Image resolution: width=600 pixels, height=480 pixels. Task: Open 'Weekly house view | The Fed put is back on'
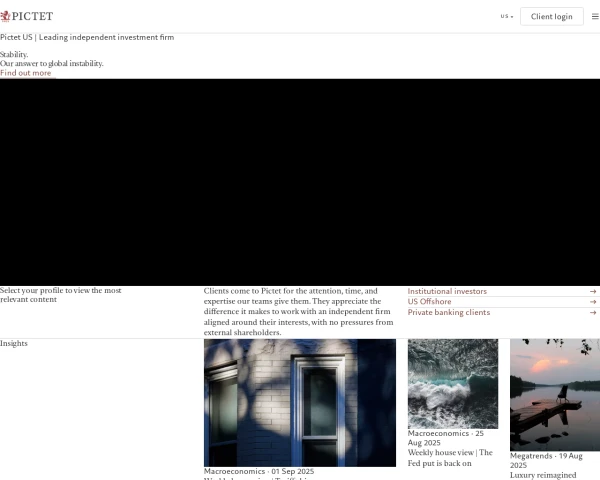click(x=450, y=458)
